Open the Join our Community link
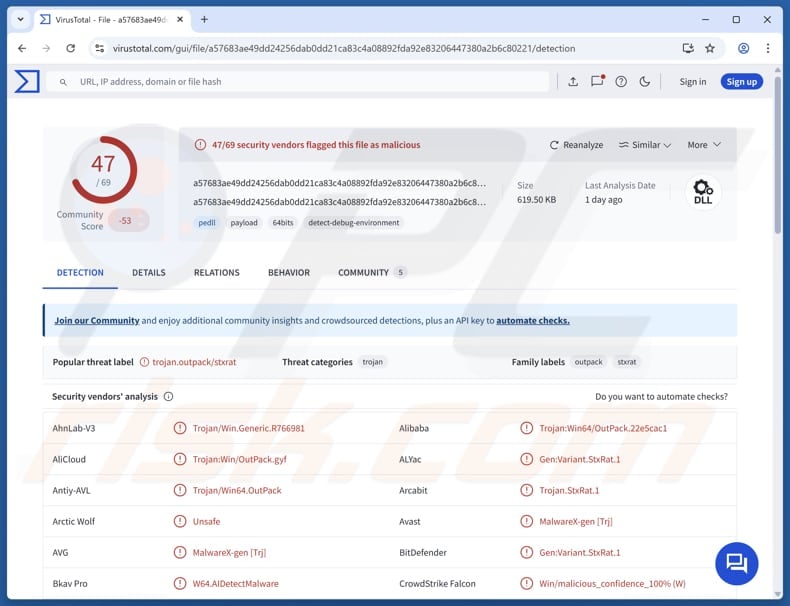Image resolution: width=790 pixels, height=606 pixels. pyautogui.click(x=97, y=320)
